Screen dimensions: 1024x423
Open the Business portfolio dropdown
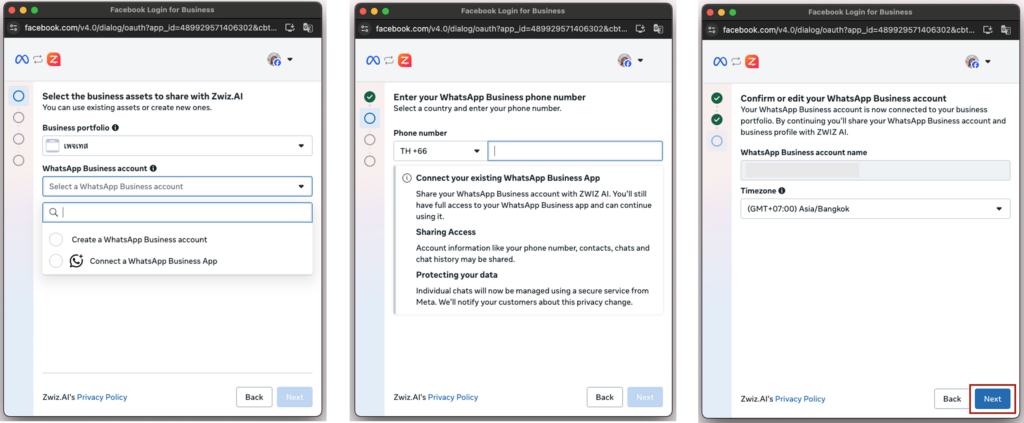(x=177, y=147)
